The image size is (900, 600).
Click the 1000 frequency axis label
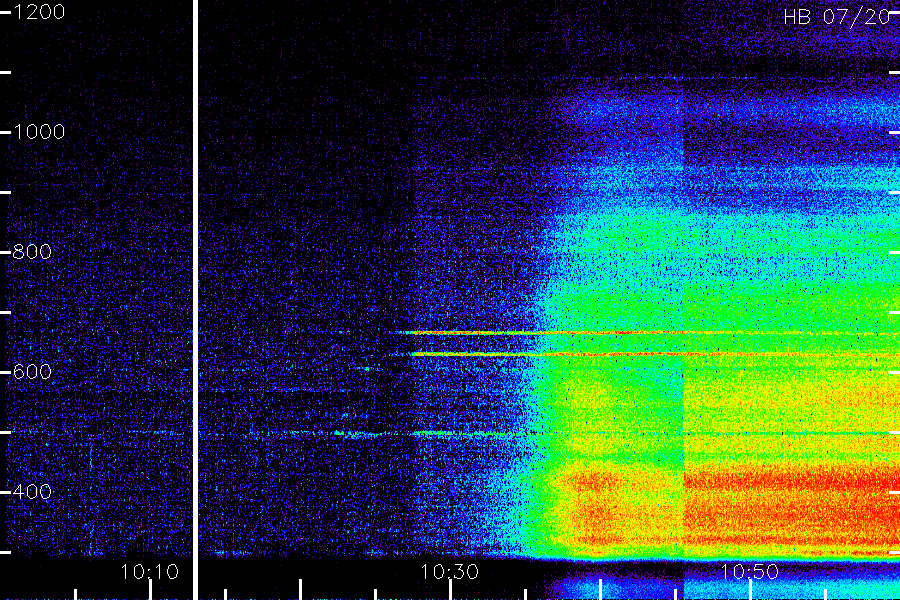39,132
